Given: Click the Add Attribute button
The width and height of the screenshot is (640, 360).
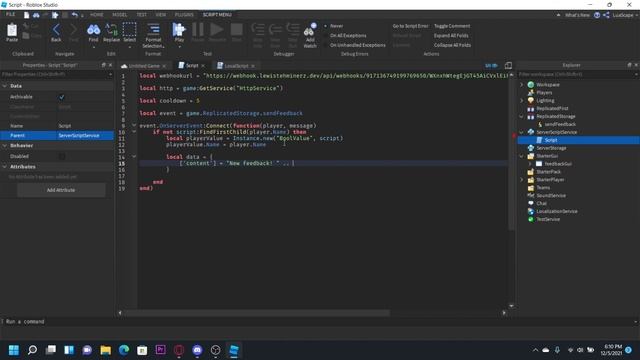Looking at the screenshot, I should point(61,190).
